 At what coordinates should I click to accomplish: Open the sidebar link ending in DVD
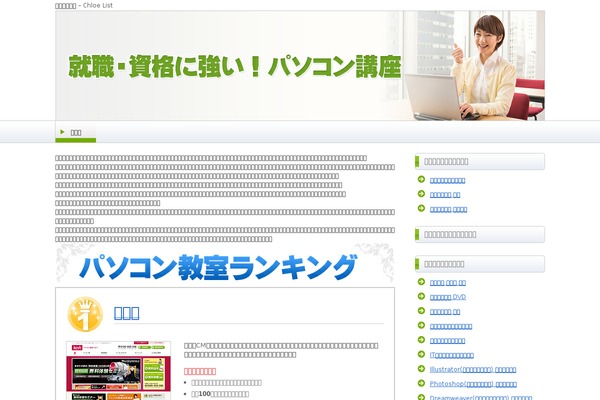pos(448,297)
